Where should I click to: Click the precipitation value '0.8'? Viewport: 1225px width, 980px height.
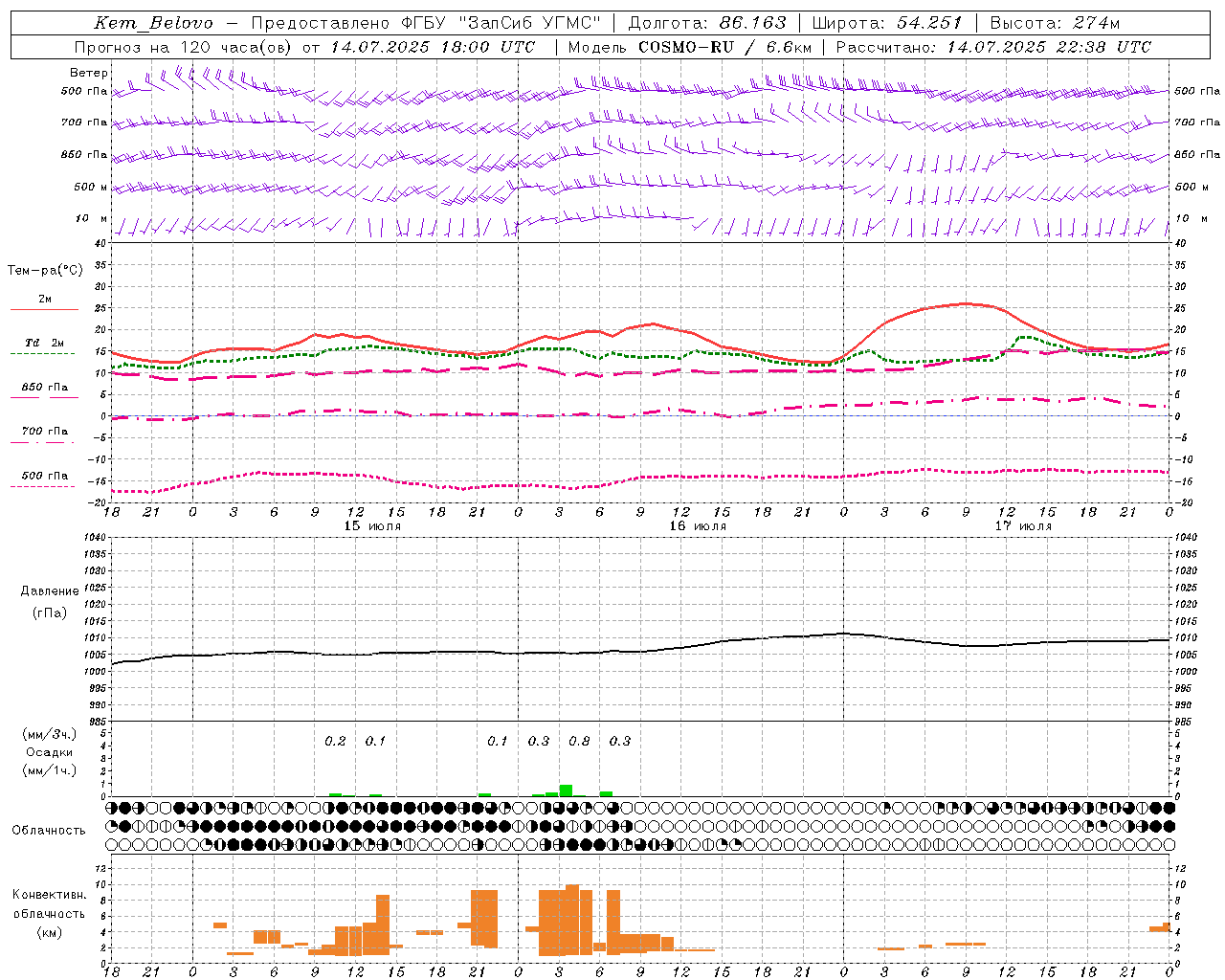coord(579,741)
